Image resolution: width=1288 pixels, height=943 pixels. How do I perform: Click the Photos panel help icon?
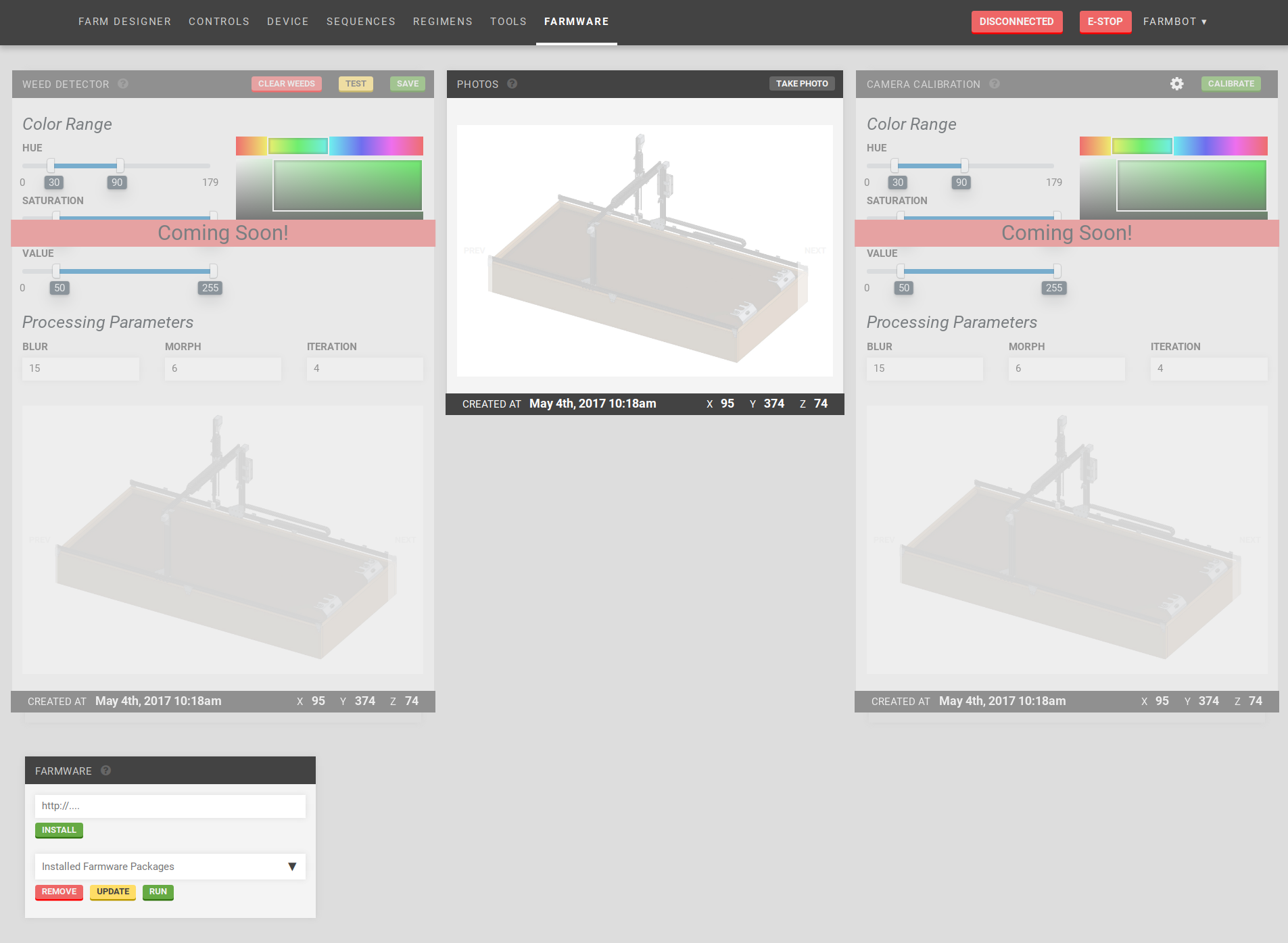point(512,84)
